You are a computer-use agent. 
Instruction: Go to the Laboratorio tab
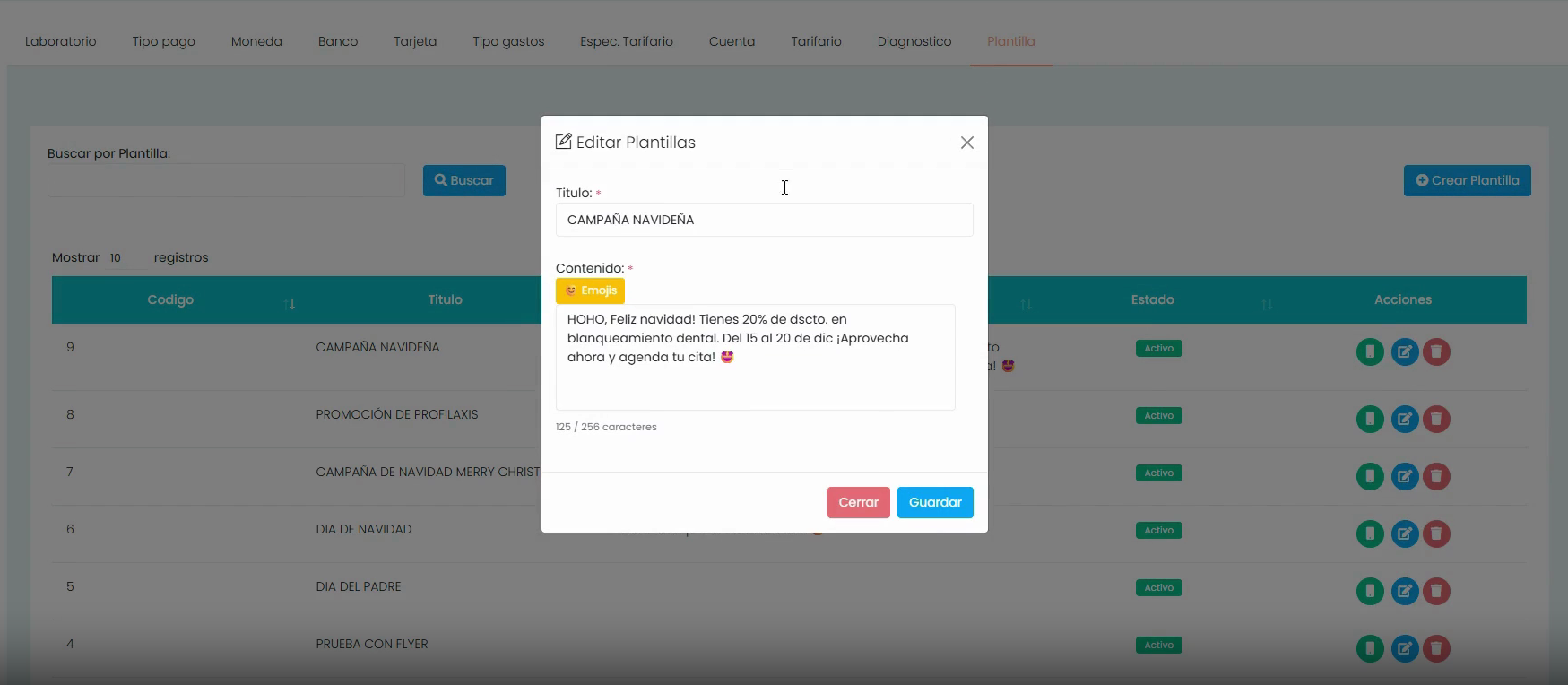(x=60, y=41)
